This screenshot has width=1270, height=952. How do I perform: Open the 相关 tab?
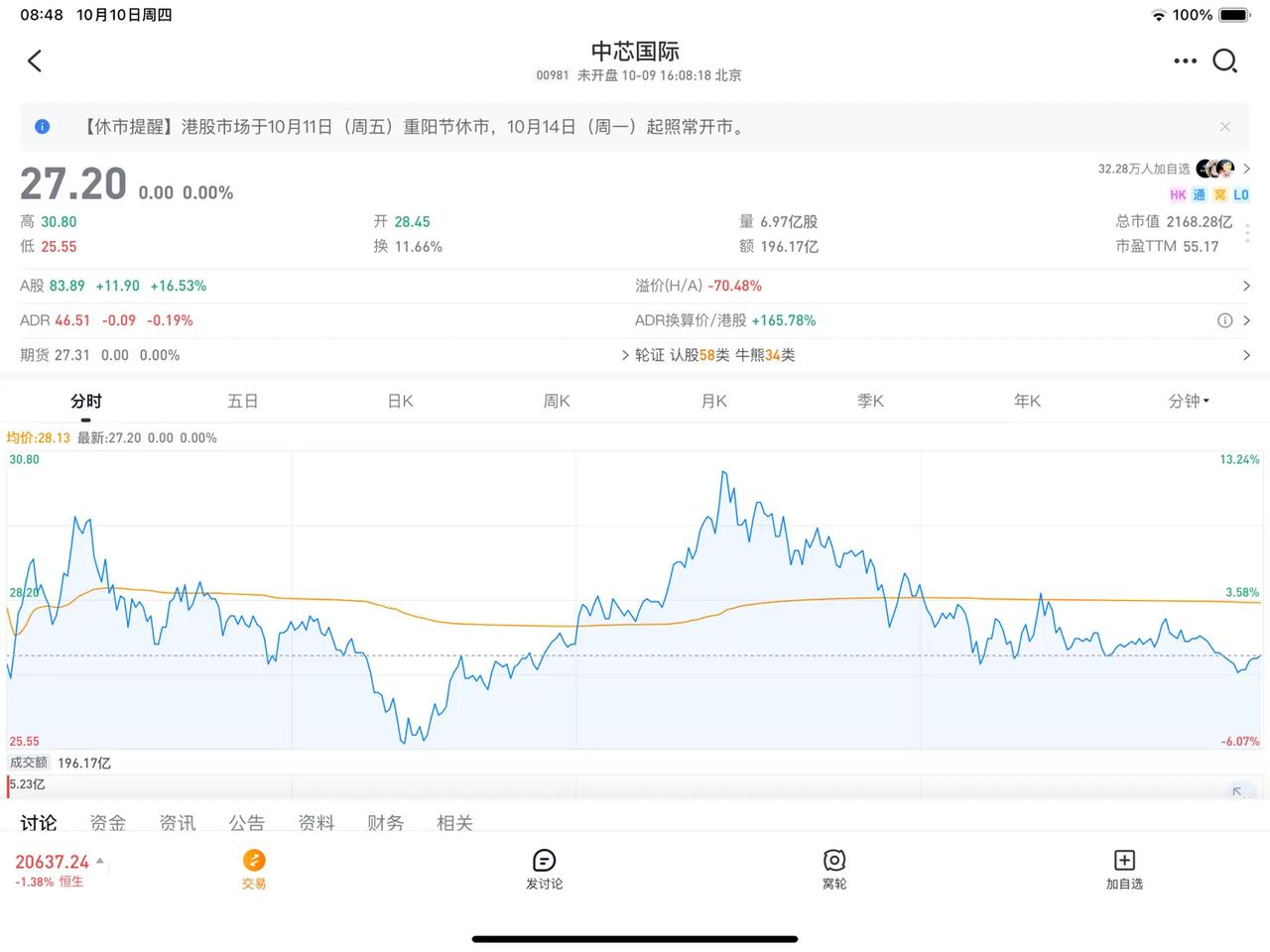click(x=455, y=823)
